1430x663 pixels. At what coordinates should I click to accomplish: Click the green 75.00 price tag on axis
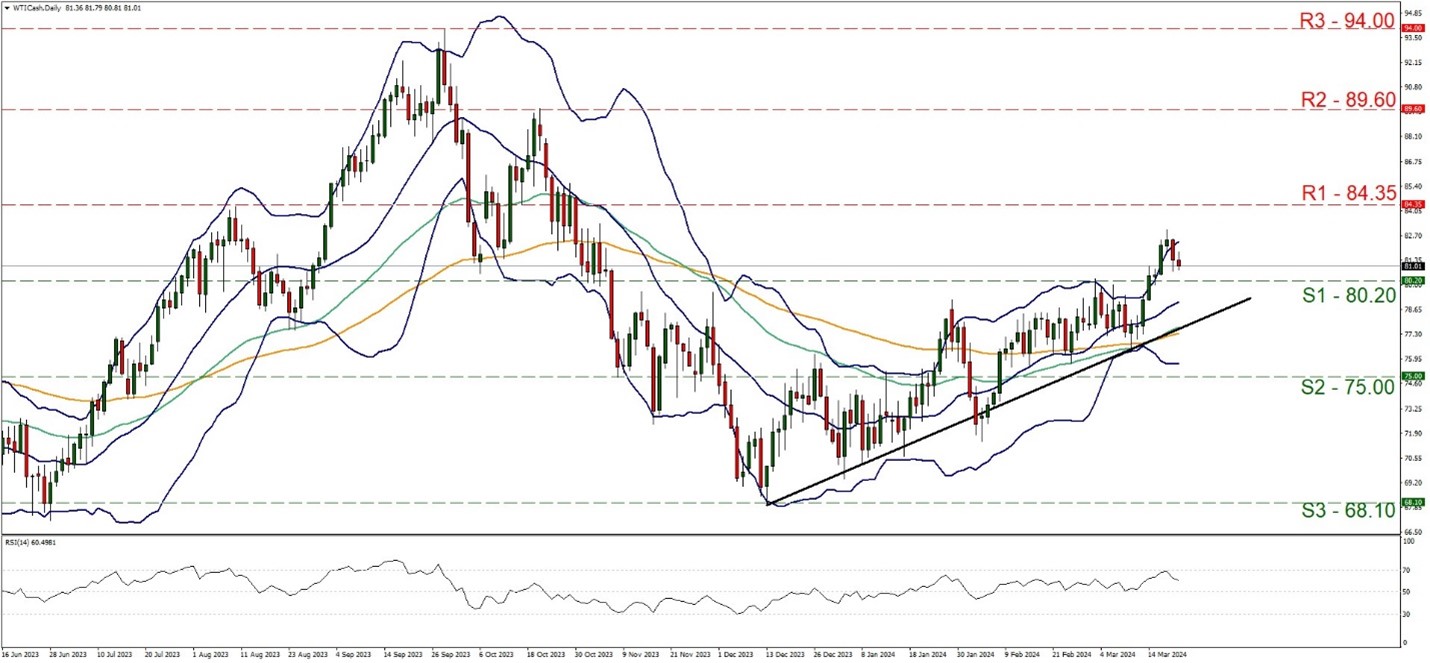coord(1413,377)
